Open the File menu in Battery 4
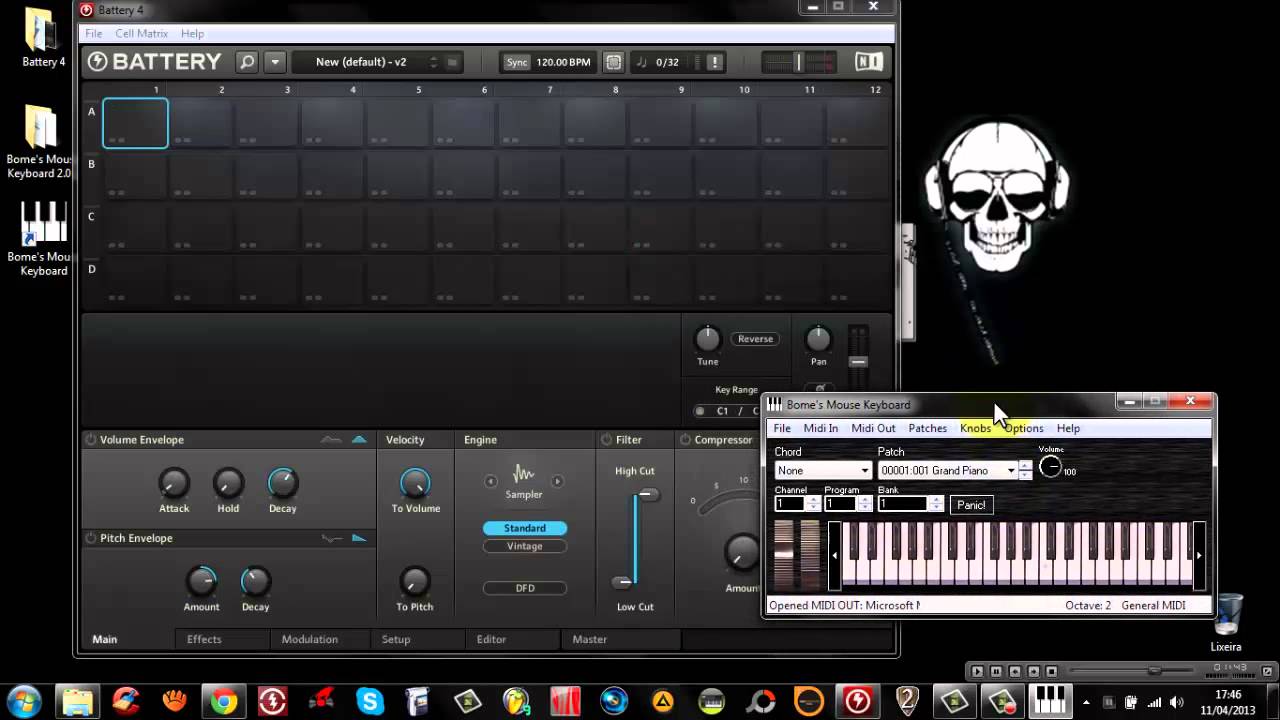The width and height of the screenshot is (1280, 720). tap(93, 33)
